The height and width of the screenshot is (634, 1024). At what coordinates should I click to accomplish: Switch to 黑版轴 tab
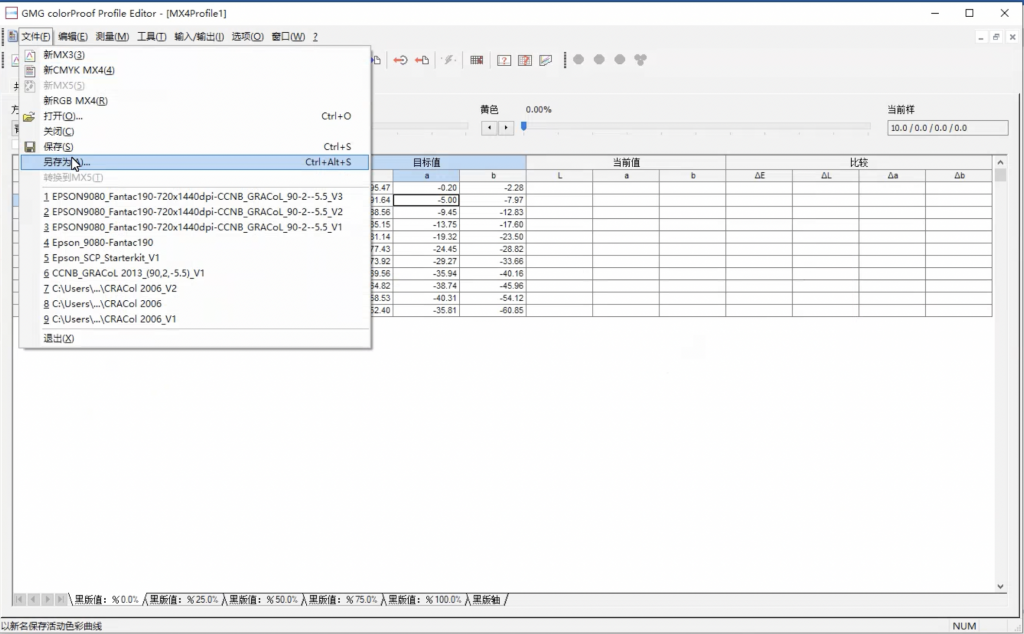[487, 599]
